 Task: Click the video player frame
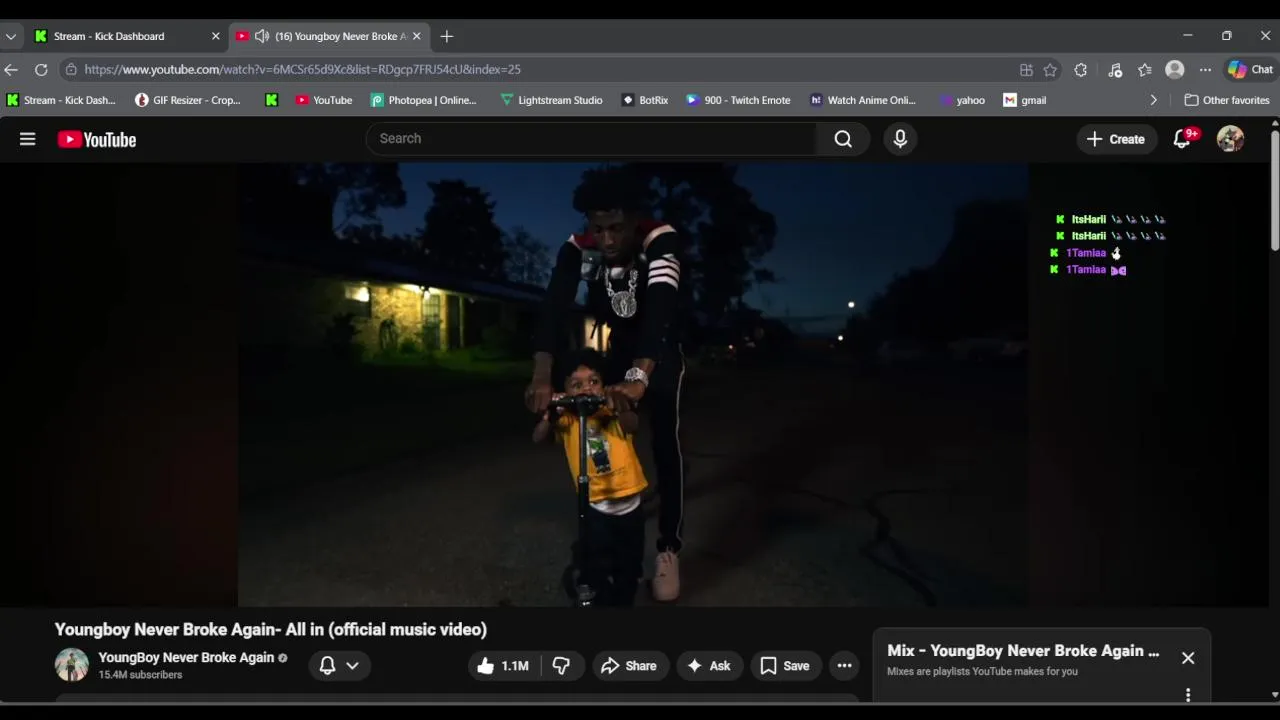633,385
